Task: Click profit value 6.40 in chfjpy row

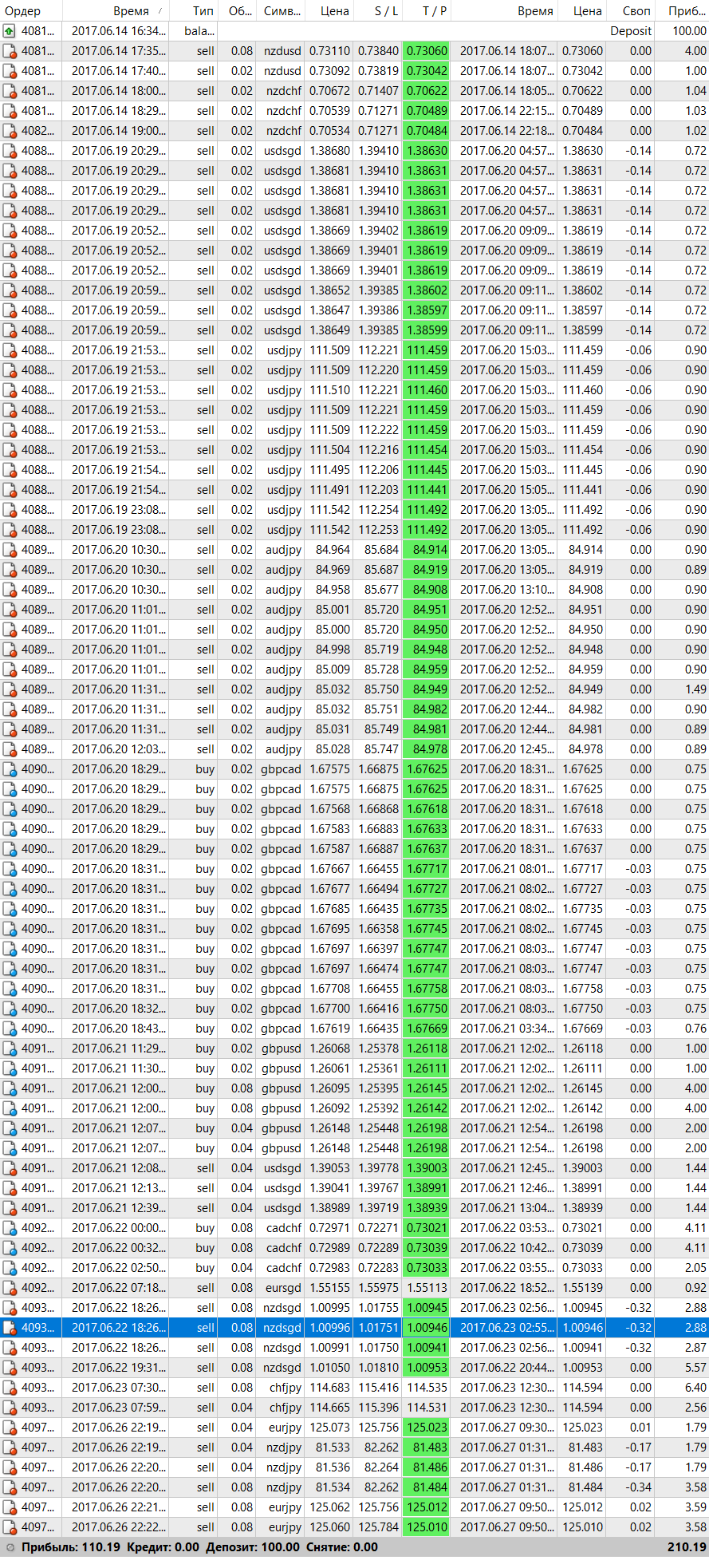Action: (x=695, y=1388)
